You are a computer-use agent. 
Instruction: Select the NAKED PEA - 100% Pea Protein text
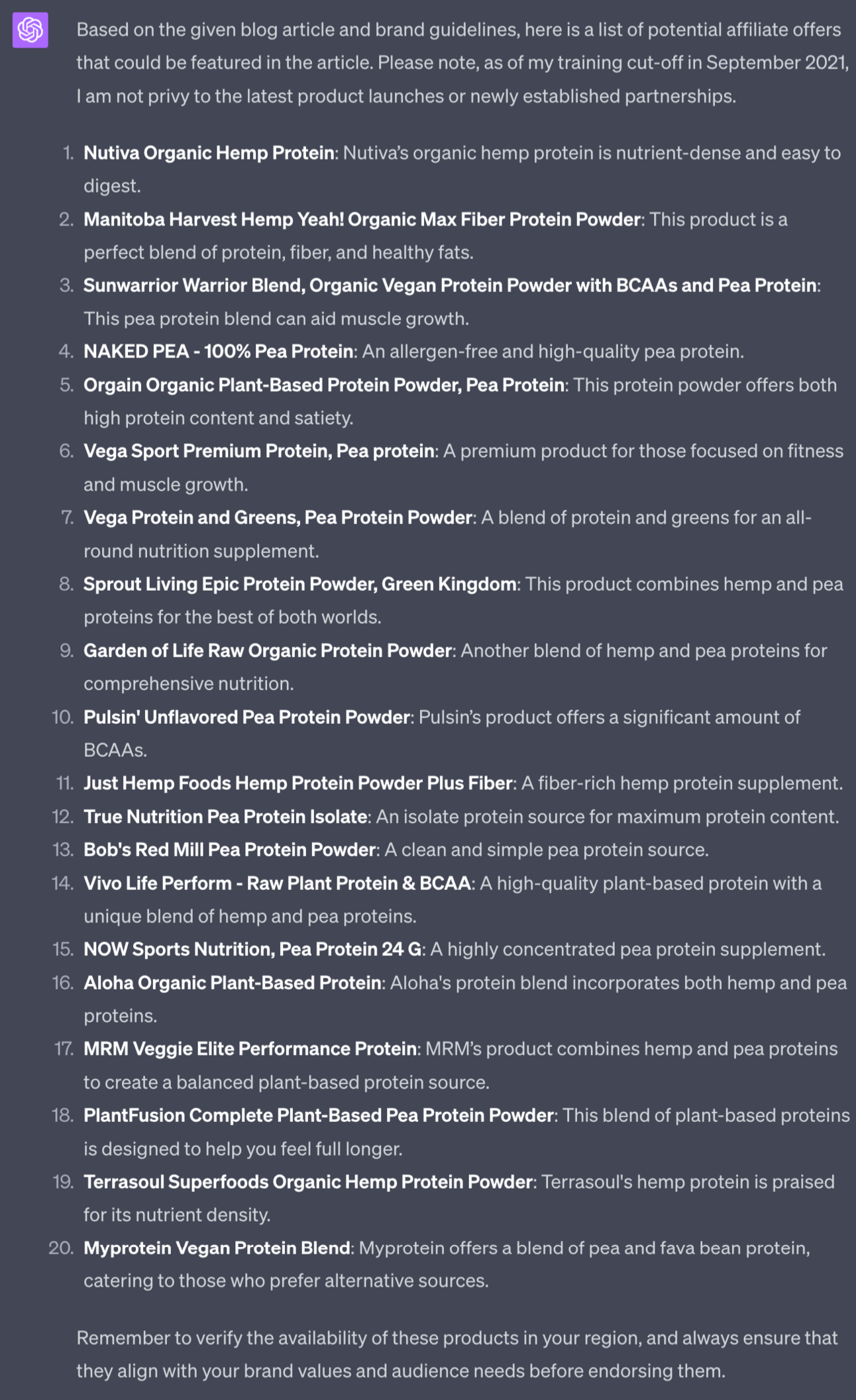point(218,351)
